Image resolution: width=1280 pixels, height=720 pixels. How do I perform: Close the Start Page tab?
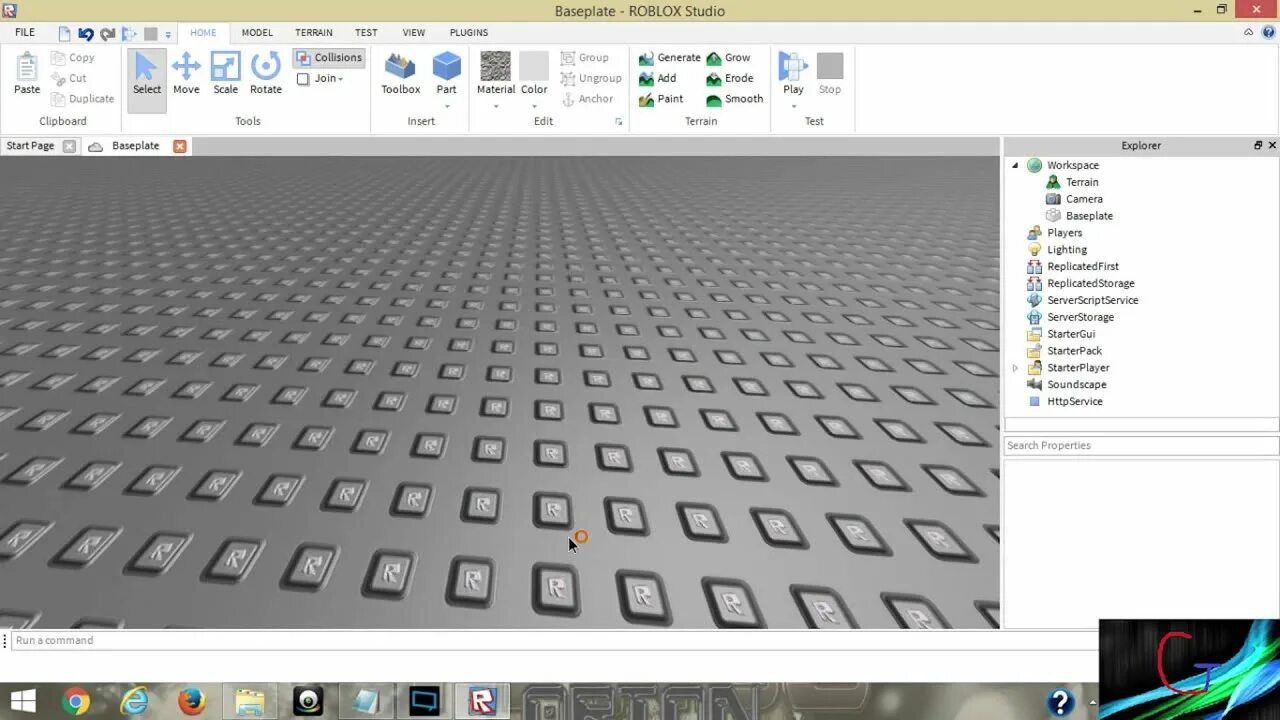pyautogui.click(x=69, y=146)
